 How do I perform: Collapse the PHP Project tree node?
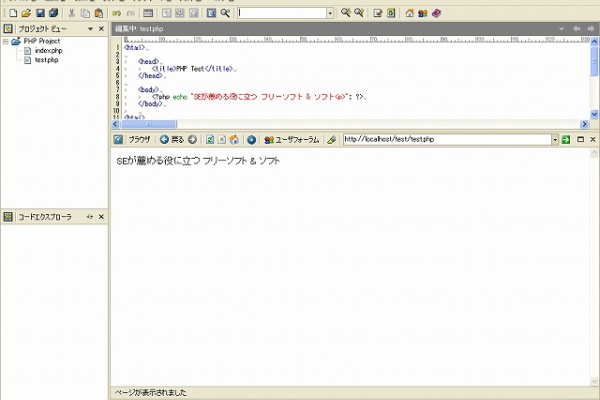point(6,41)
